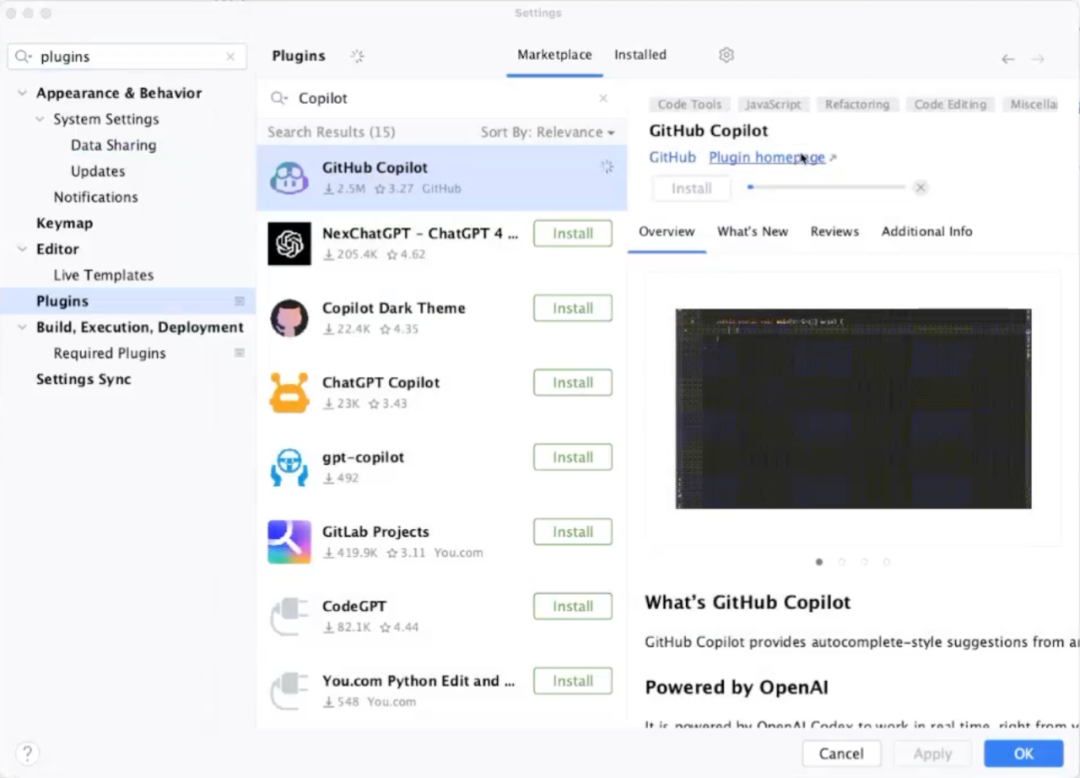Click the You.com Python Edit plug icon
This screenshot has height=778, width=1080.
tap(289, 691)
